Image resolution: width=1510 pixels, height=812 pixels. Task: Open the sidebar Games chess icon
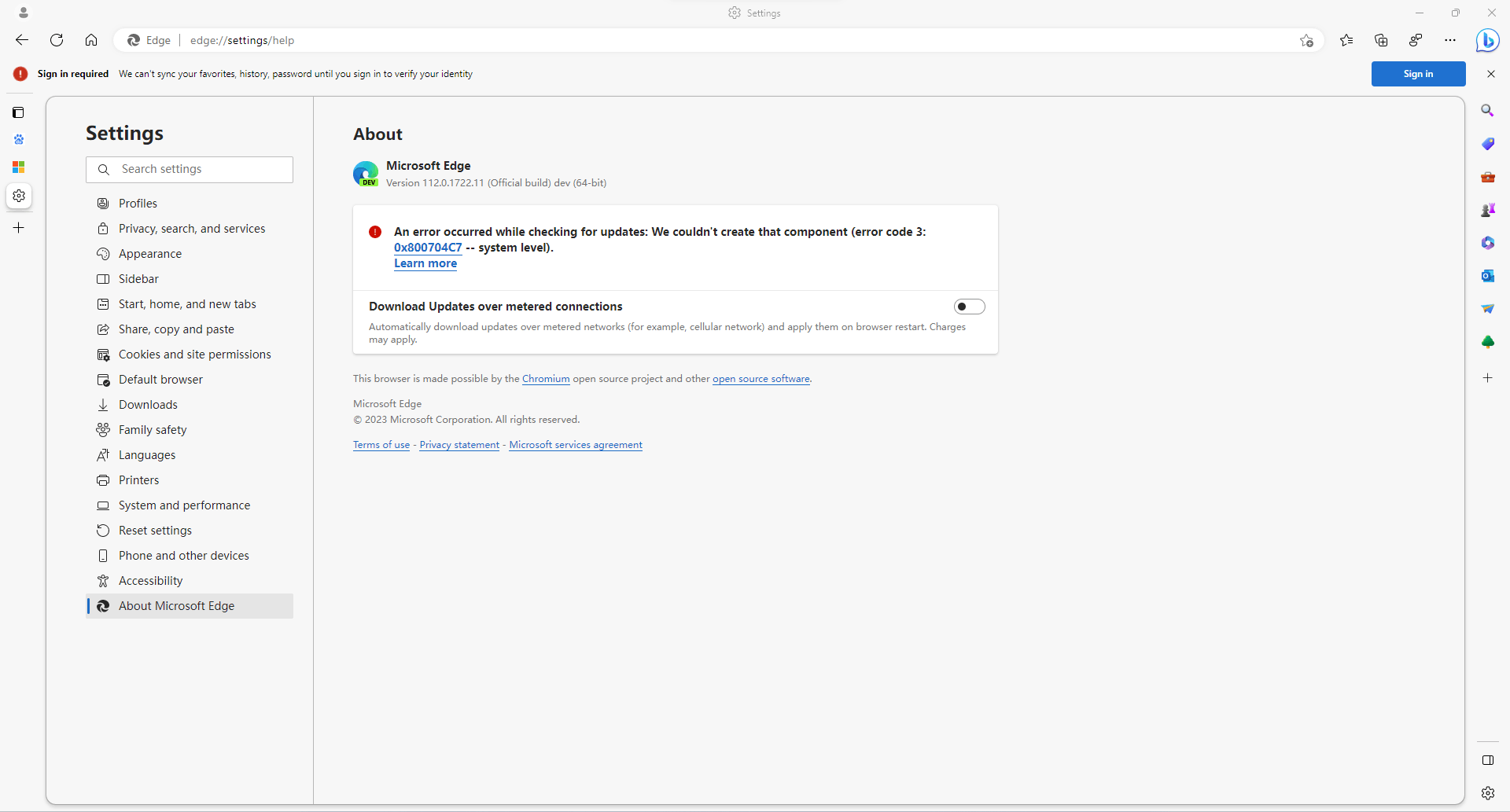(1488, 210)
